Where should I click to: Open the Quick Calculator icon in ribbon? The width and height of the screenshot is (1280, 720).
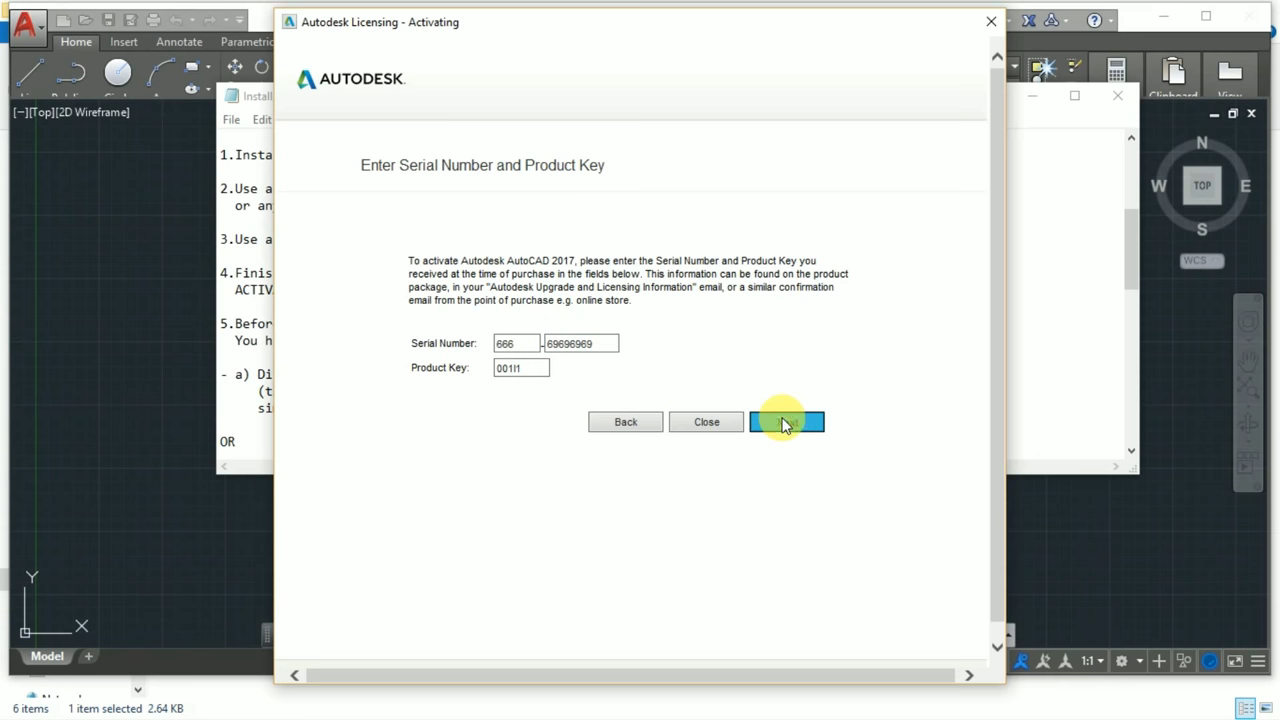(x=1116, y=69)
